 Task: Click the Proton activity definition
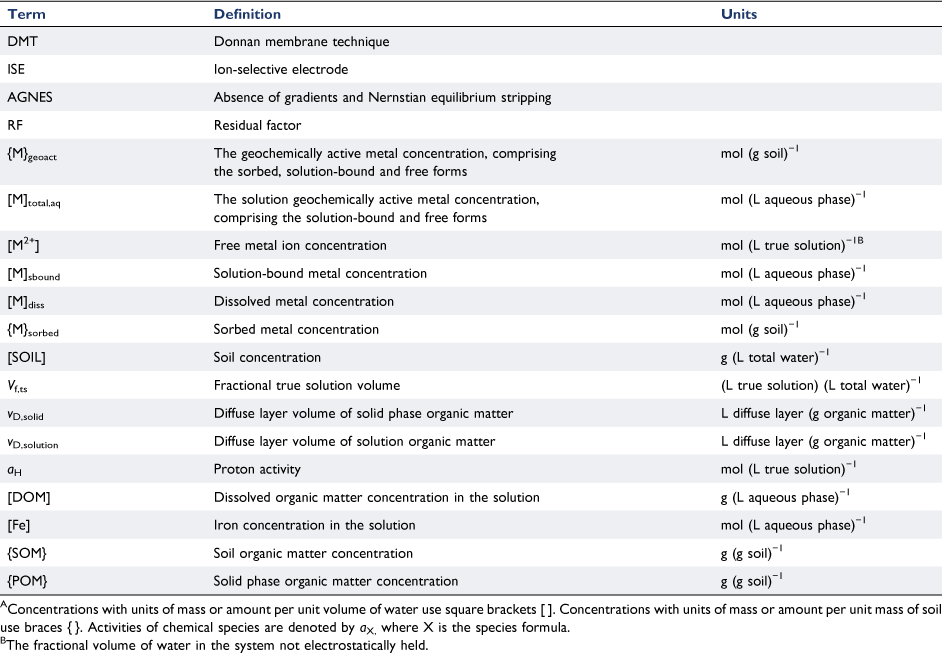pos(257,469)
